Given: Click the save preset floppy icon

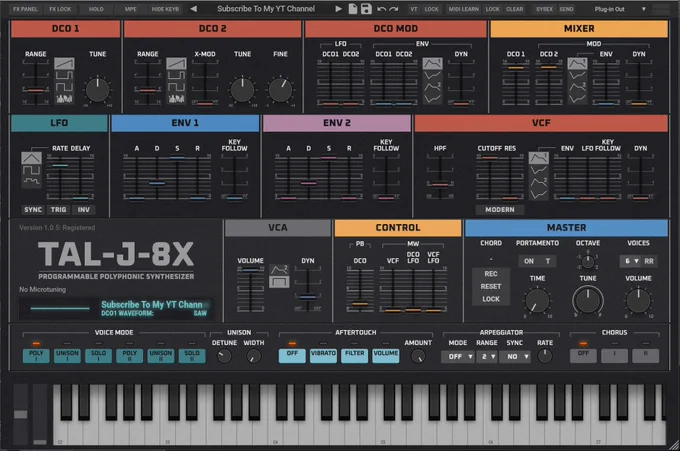Looking at the screenshot, I should (366, 9).
